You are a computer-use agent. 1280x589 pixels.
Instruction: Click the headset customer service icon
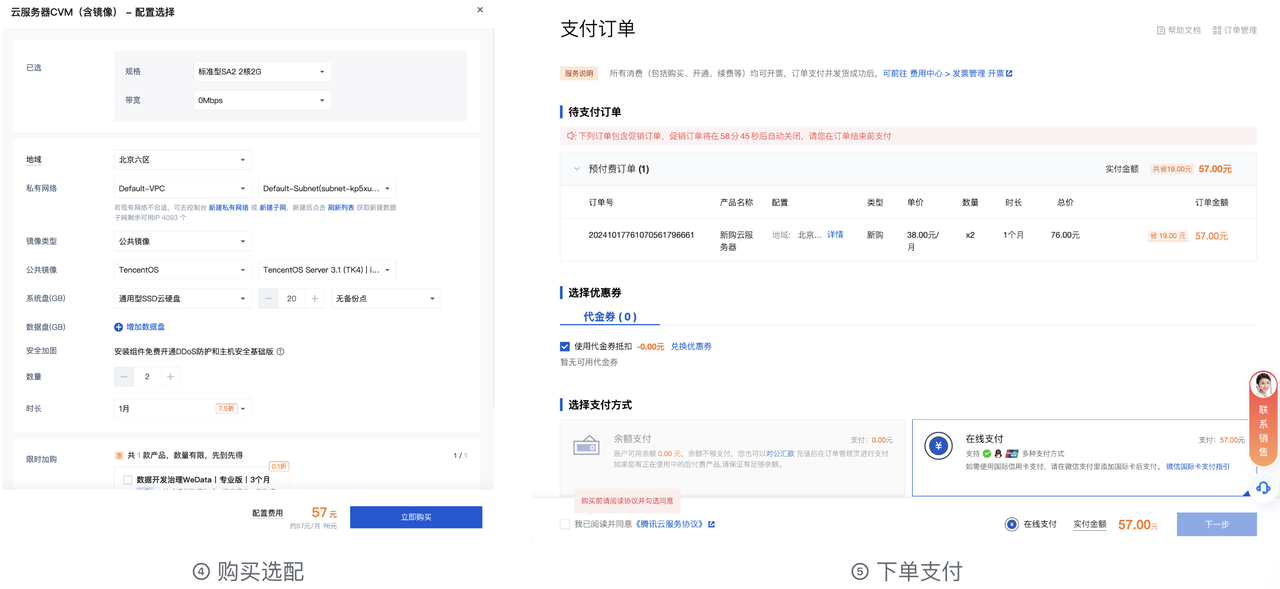[x=1263, y=488]
